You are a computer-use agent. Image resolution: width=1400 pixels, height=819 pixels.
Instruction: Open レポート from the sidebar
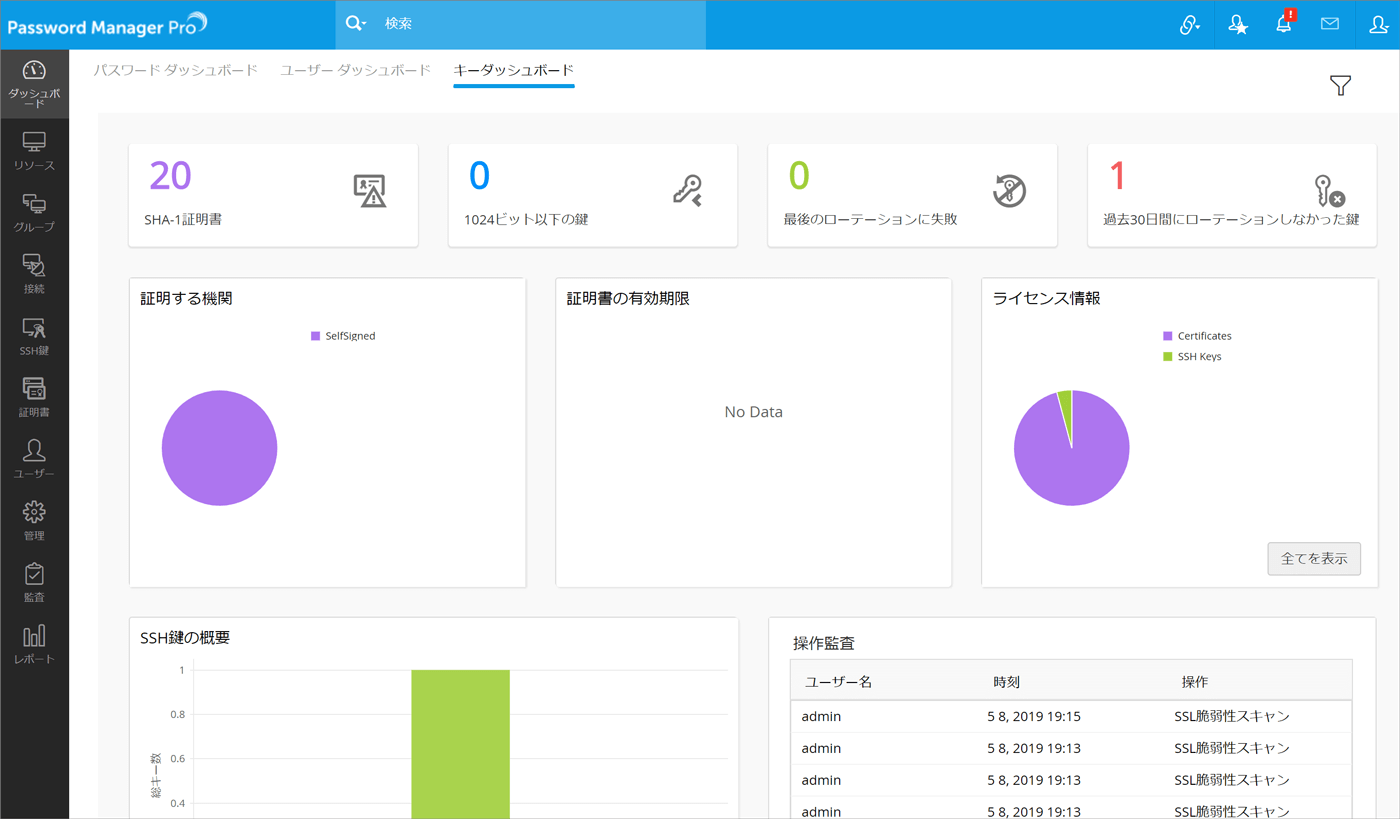tap(34, 645)
